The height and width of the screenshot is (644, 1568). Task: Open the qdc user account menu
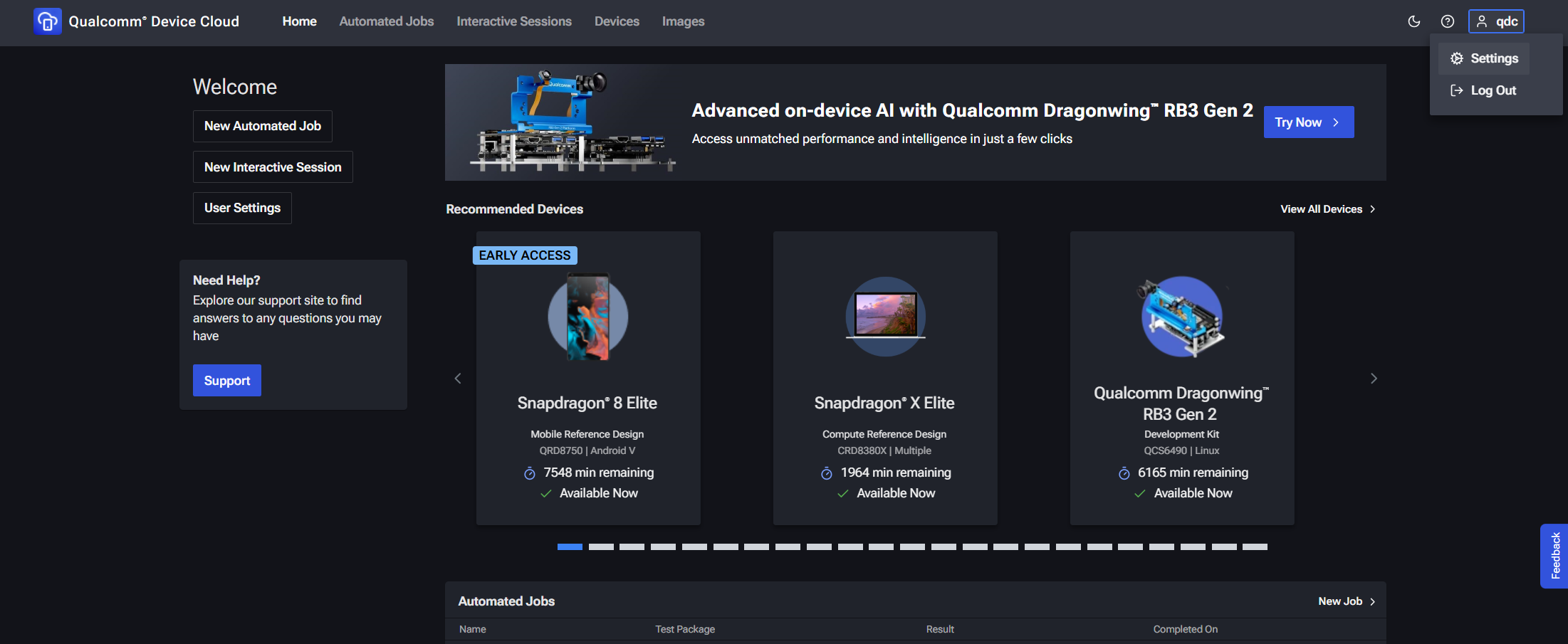coord(1496,21)
